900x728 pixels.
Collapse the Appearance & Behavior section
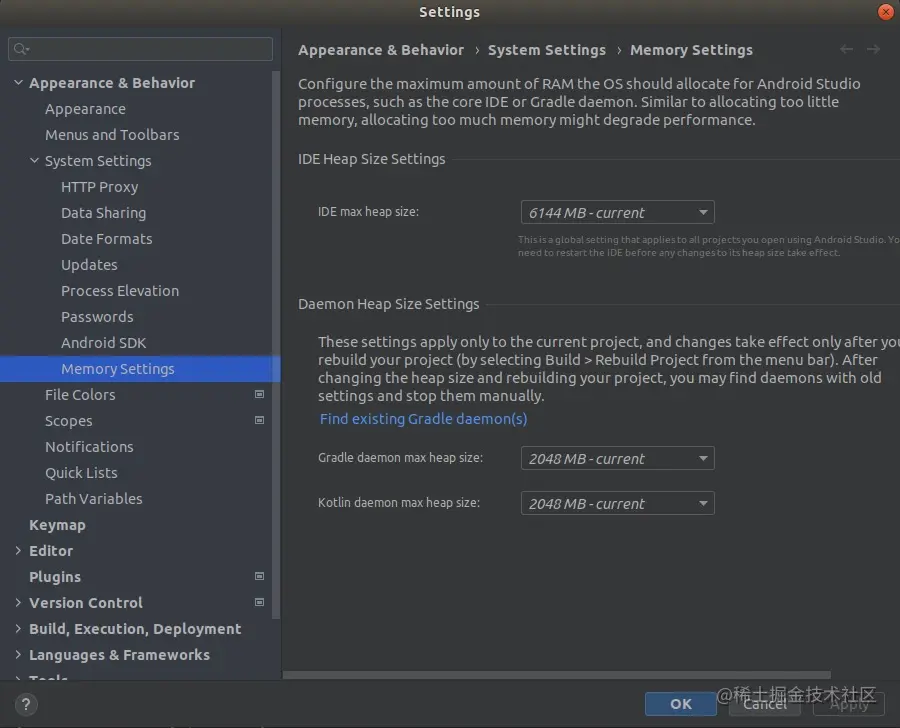click(18, 83)
